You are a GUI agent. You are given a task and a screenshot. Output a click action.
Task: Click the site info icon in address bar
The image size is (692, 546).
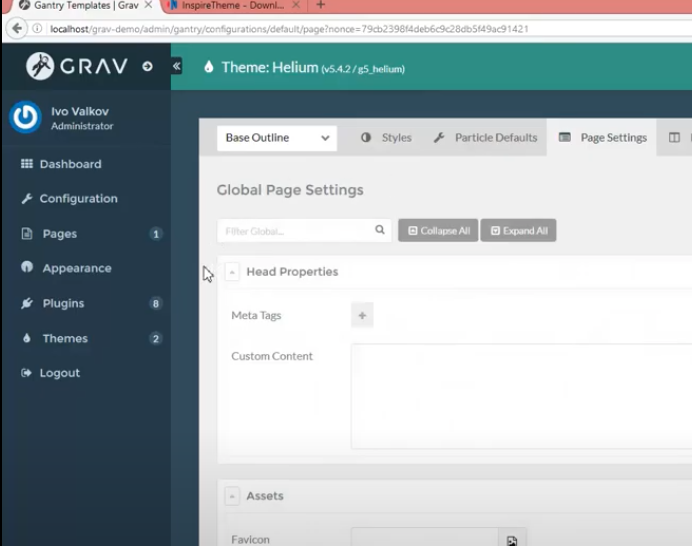point(38,29)
